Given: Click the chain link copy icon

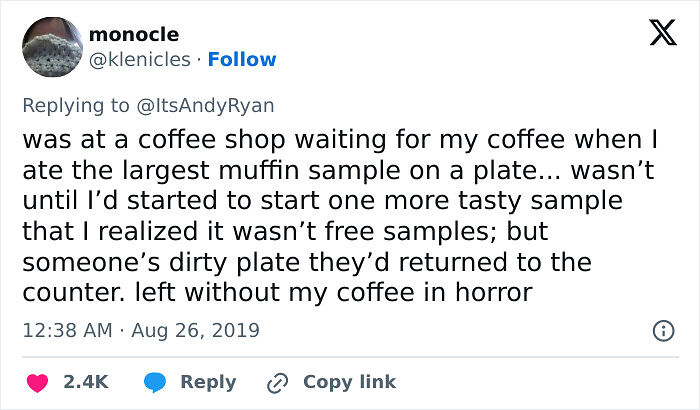Looking at the screenshot, I should (x=276, y=382).
